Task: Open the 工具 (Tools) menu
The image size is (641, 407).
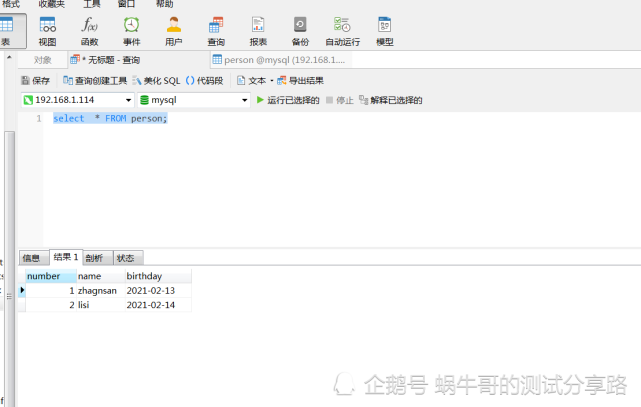Action: [92, 4]
